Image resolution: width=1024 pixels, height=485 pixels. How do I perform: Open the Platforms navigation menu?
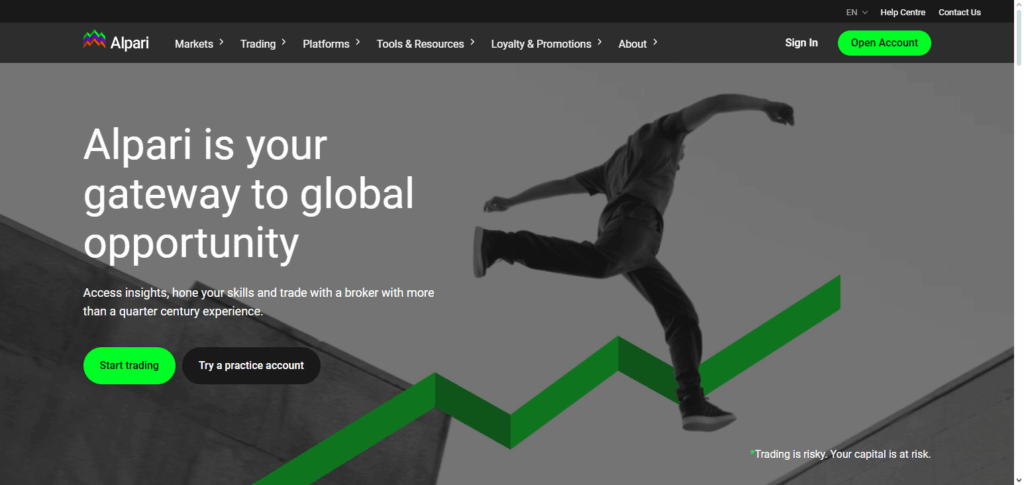coord(326,44)
